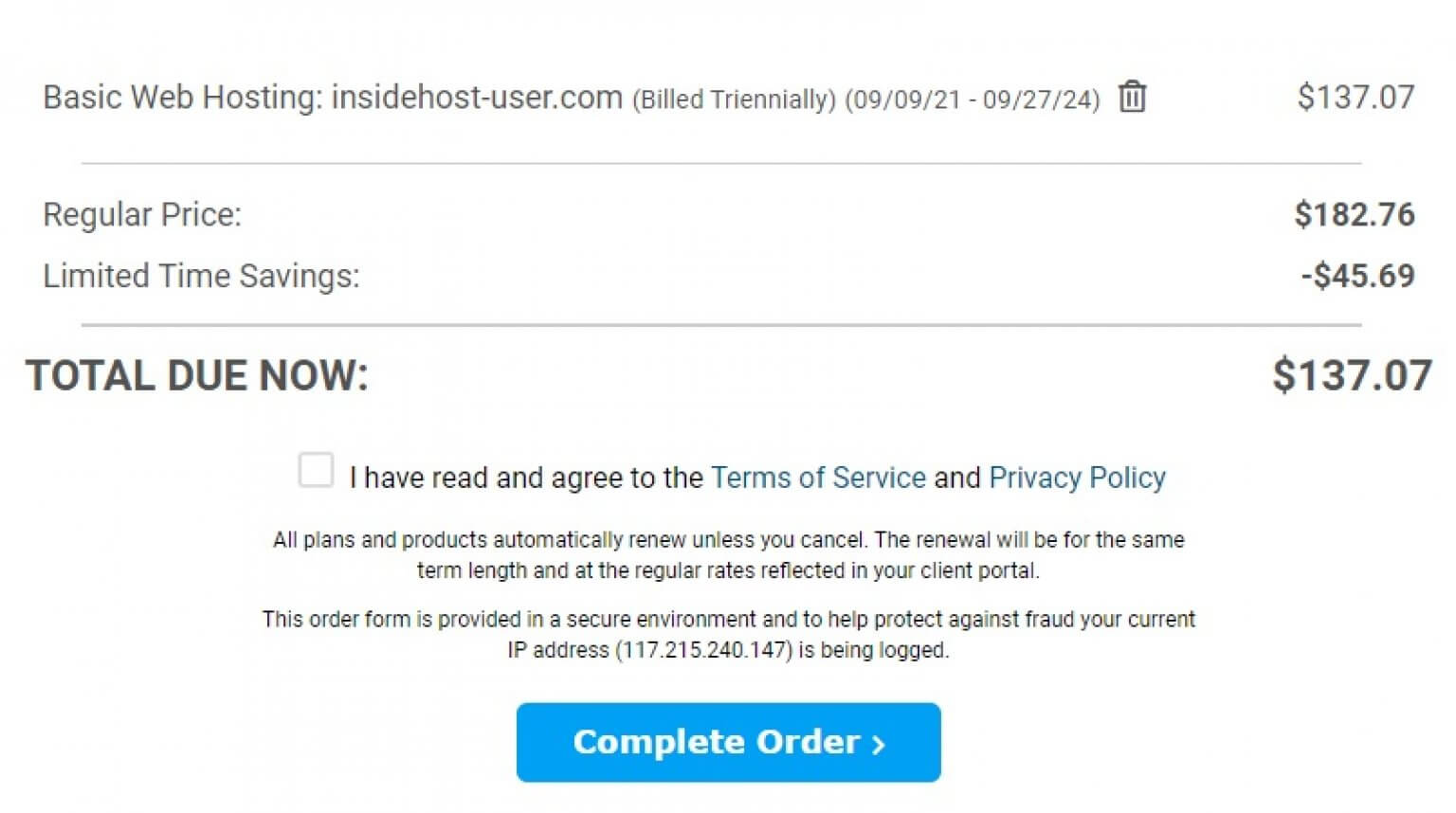Image resolution: width=1456 pixels, height=813 pixels.
Task: Click the Billed Triennially text
Action: pyautogui.click(x=732, y=99)
